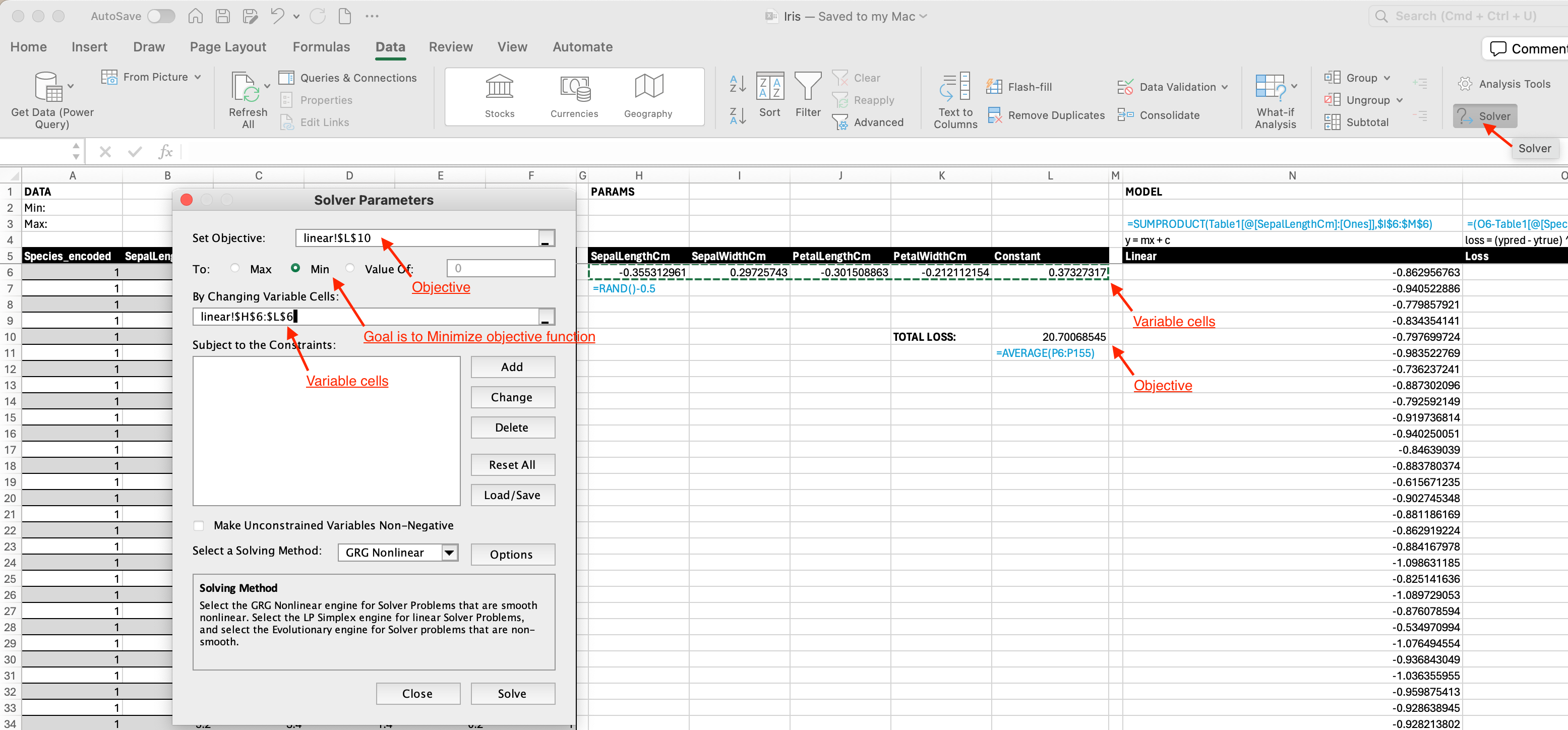Select the Value Of radio button
The width and height of the screenshot is (1568, 730).
pos(350,268)
